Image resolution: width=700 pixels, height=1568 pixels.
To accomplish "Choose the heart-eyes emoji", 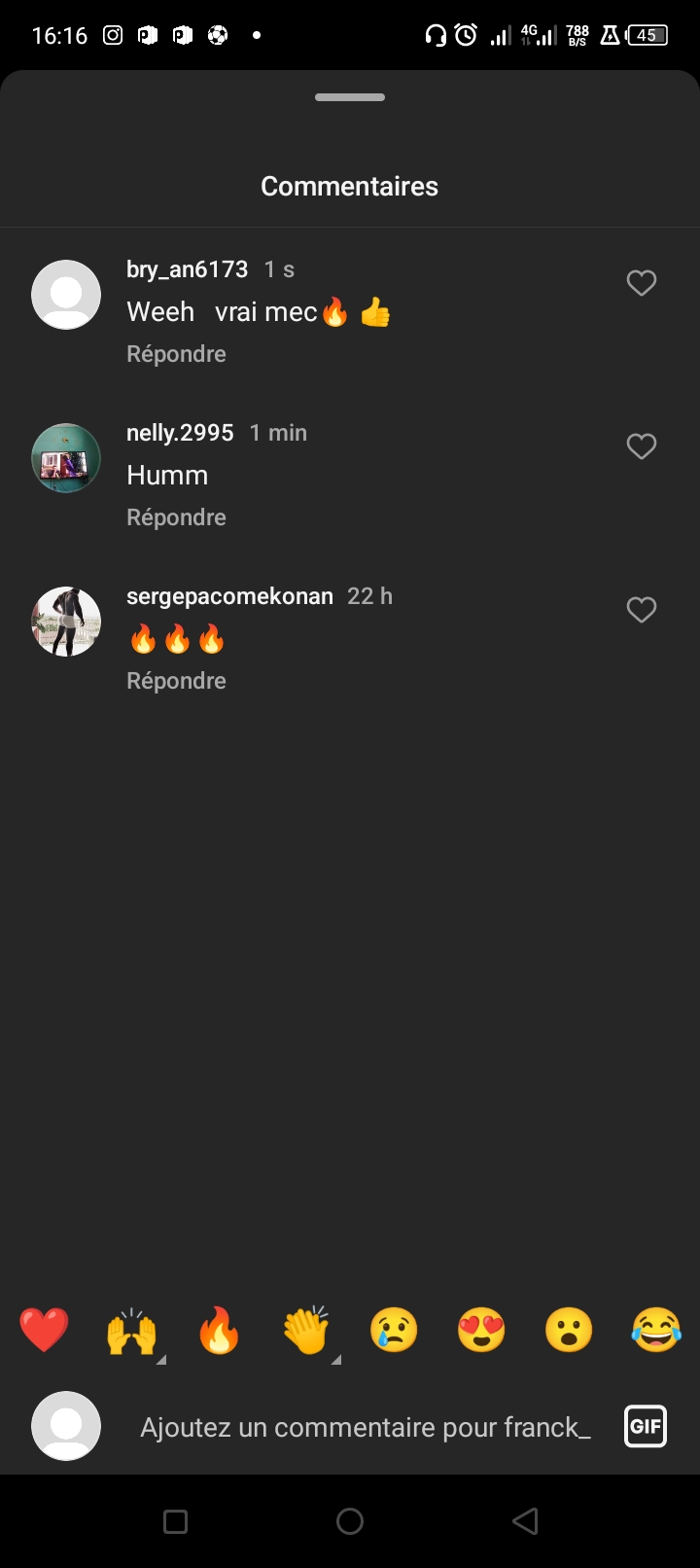I will [x=481, y=1330].
